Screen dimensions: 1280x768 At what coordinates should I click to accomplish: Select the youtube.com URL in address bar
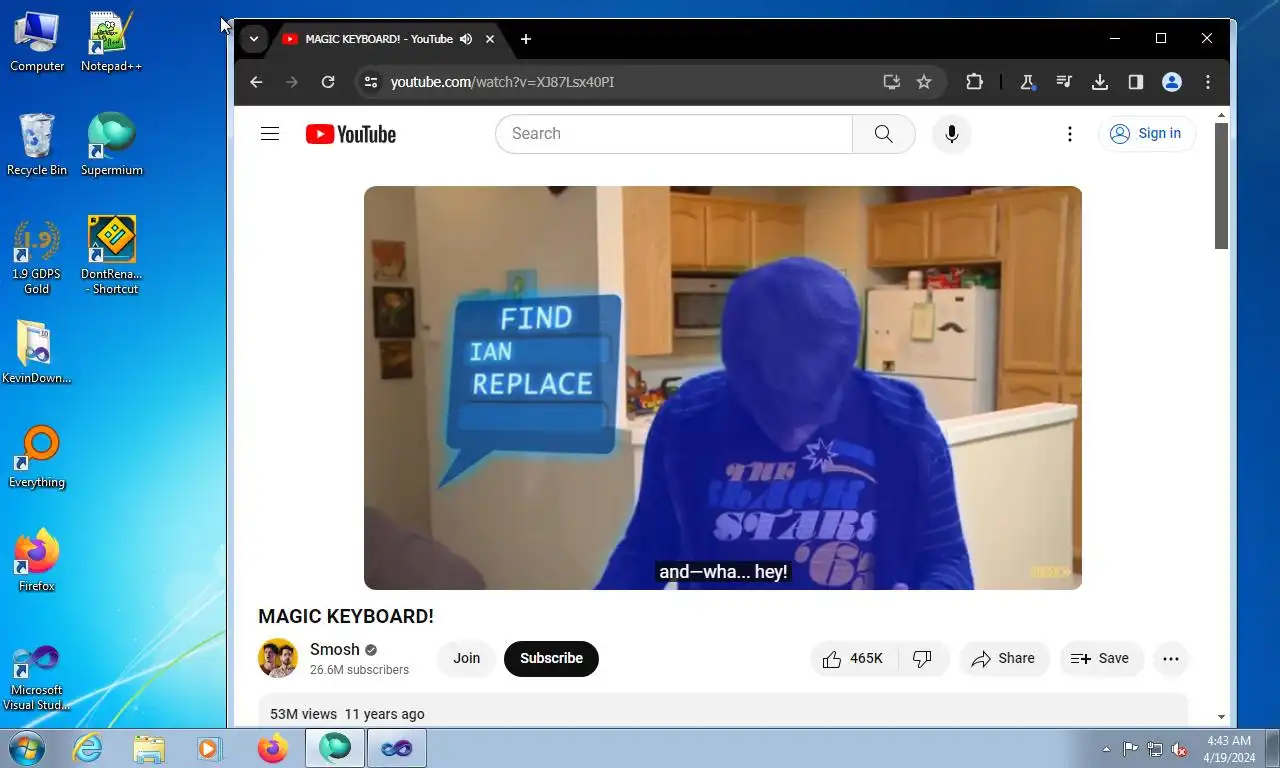502,82
